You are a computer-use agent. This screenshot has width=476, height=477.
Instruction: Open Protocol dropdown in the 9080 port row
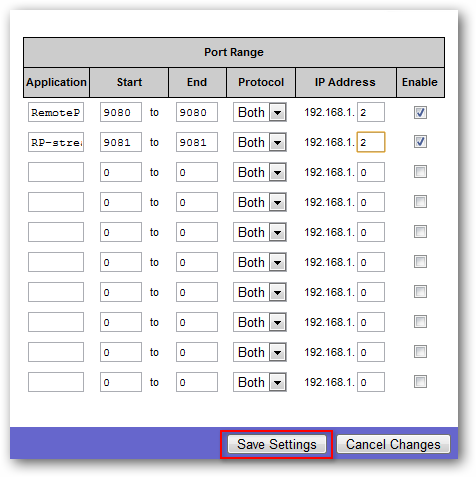pos(260,112)
